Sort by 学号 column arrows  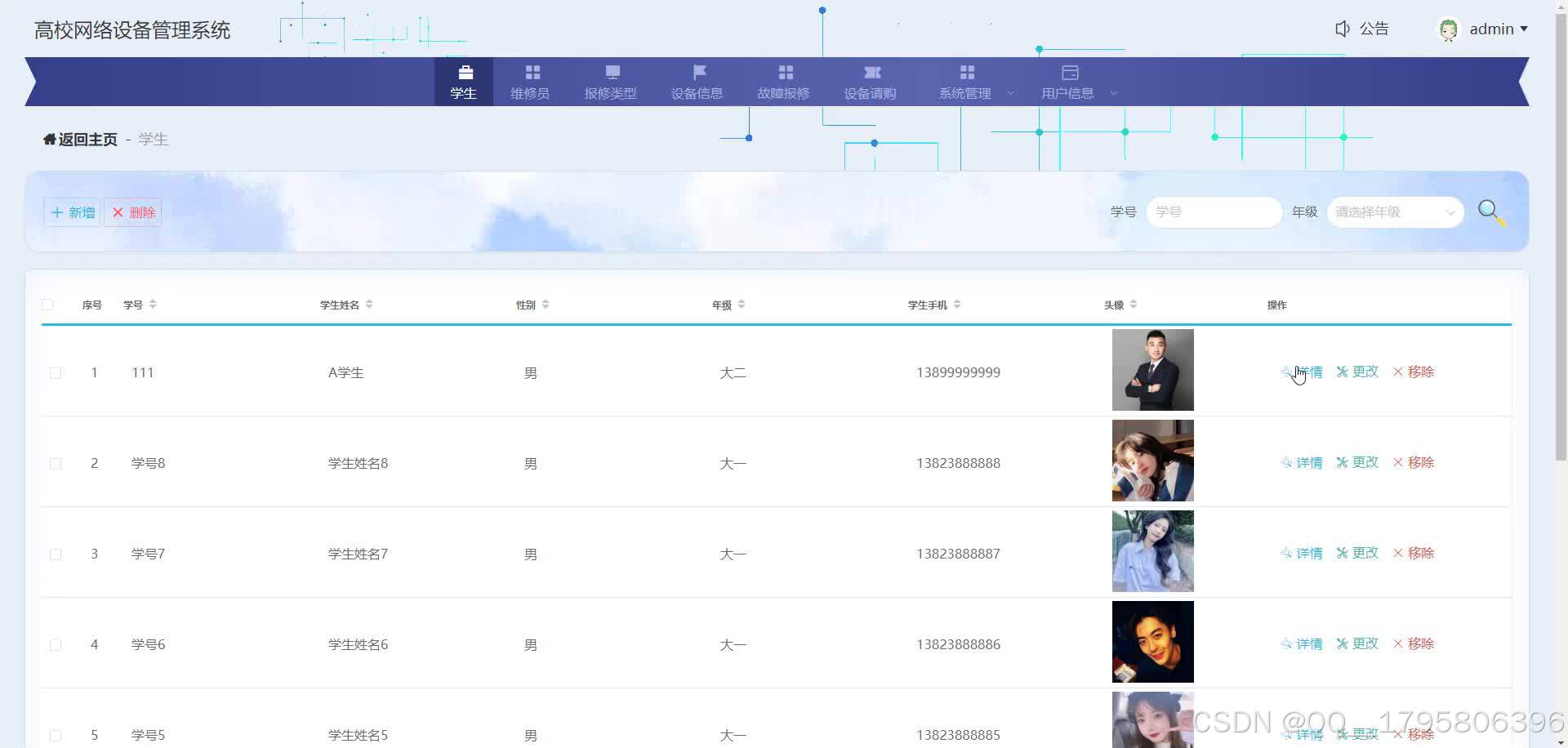tap(153, 305)
